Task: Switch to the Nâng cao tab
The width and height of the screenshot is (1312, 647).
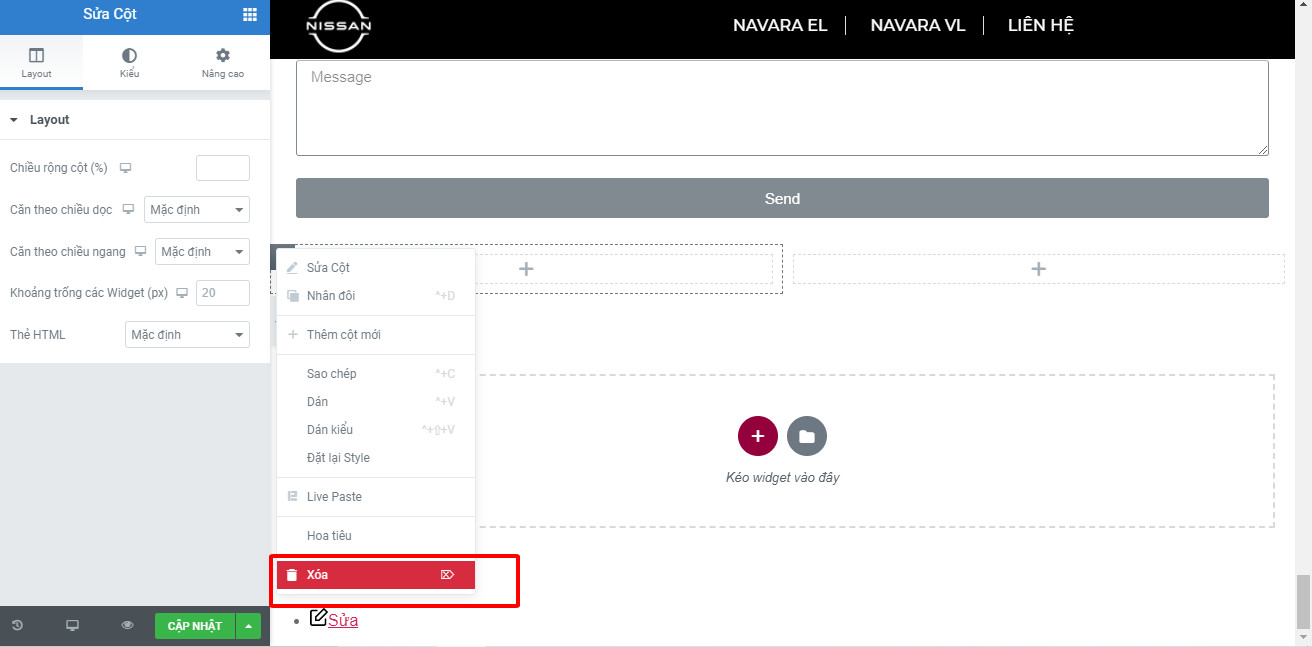Action: [222, 63]
